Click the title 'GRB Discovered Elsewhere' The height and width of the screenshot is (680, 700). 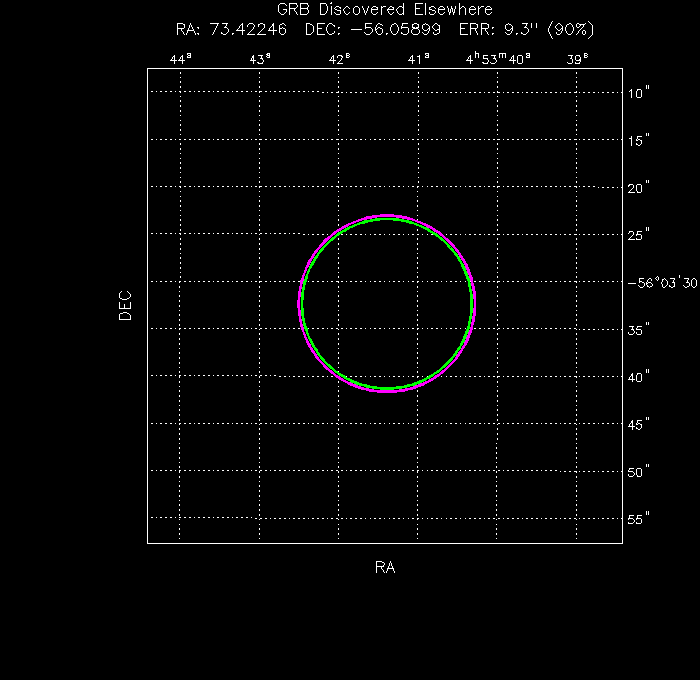point(385,9)
